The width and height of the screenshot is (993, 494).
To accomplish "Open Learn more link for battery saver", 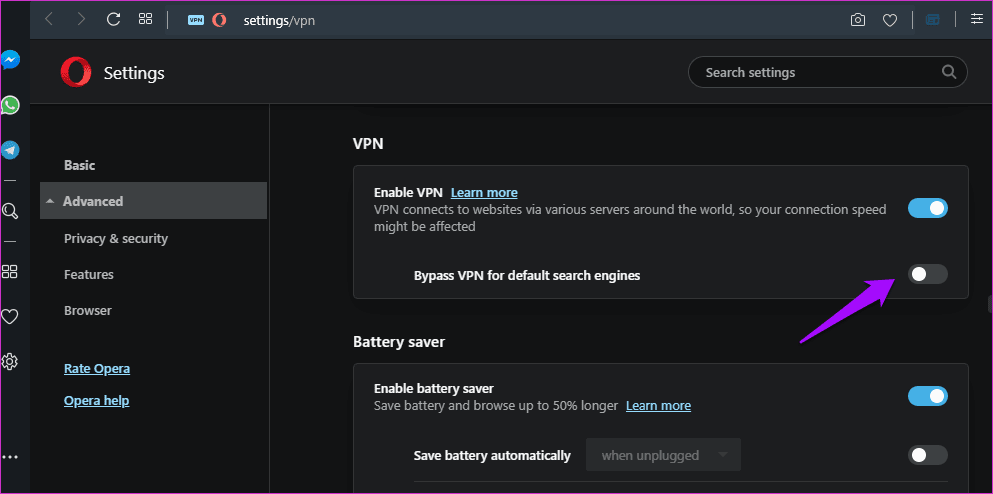I will [658, 405].
